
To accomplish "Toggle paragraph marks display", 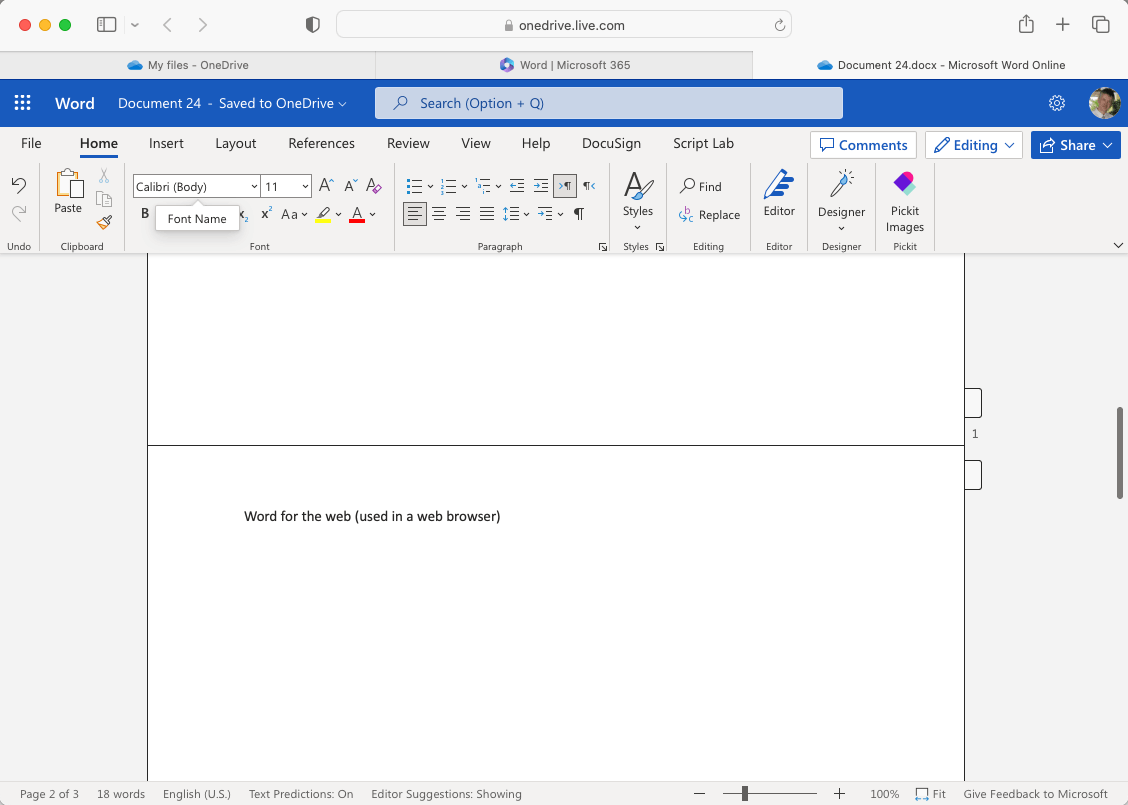I will coord(578,213).
